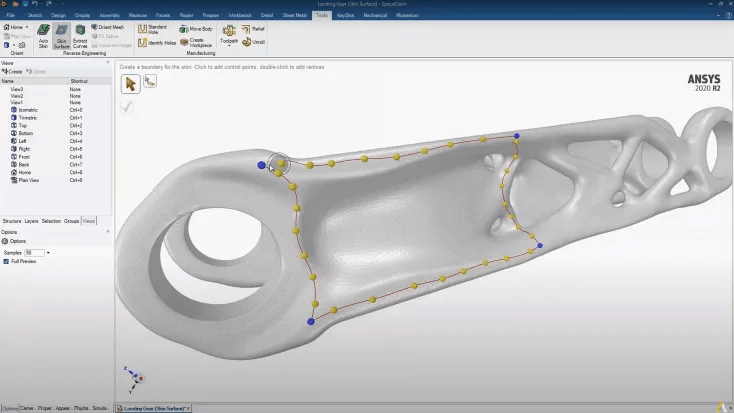The height and width of the screenshot is (413, 734).
Task: Click the Create button in Views panel
Action: click(12, 71)
